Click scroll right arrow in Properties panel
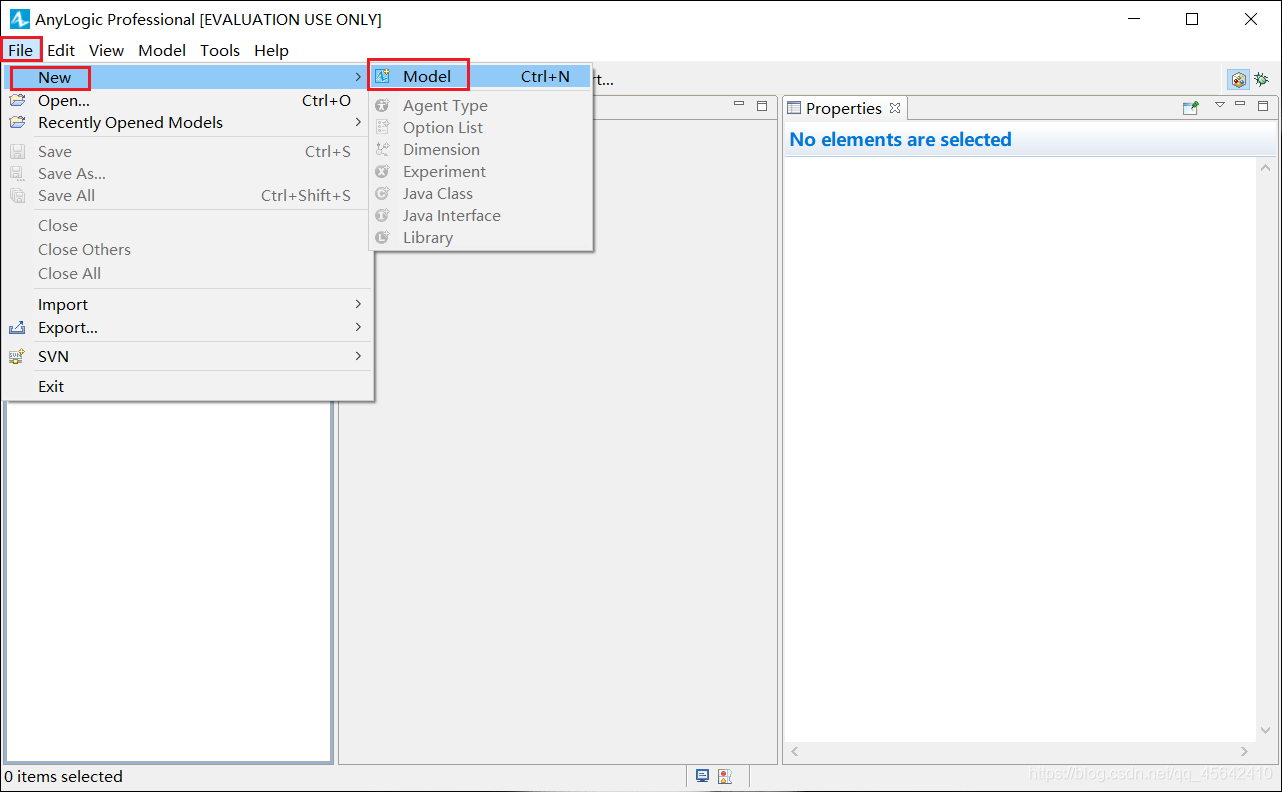 (1245, 751)
